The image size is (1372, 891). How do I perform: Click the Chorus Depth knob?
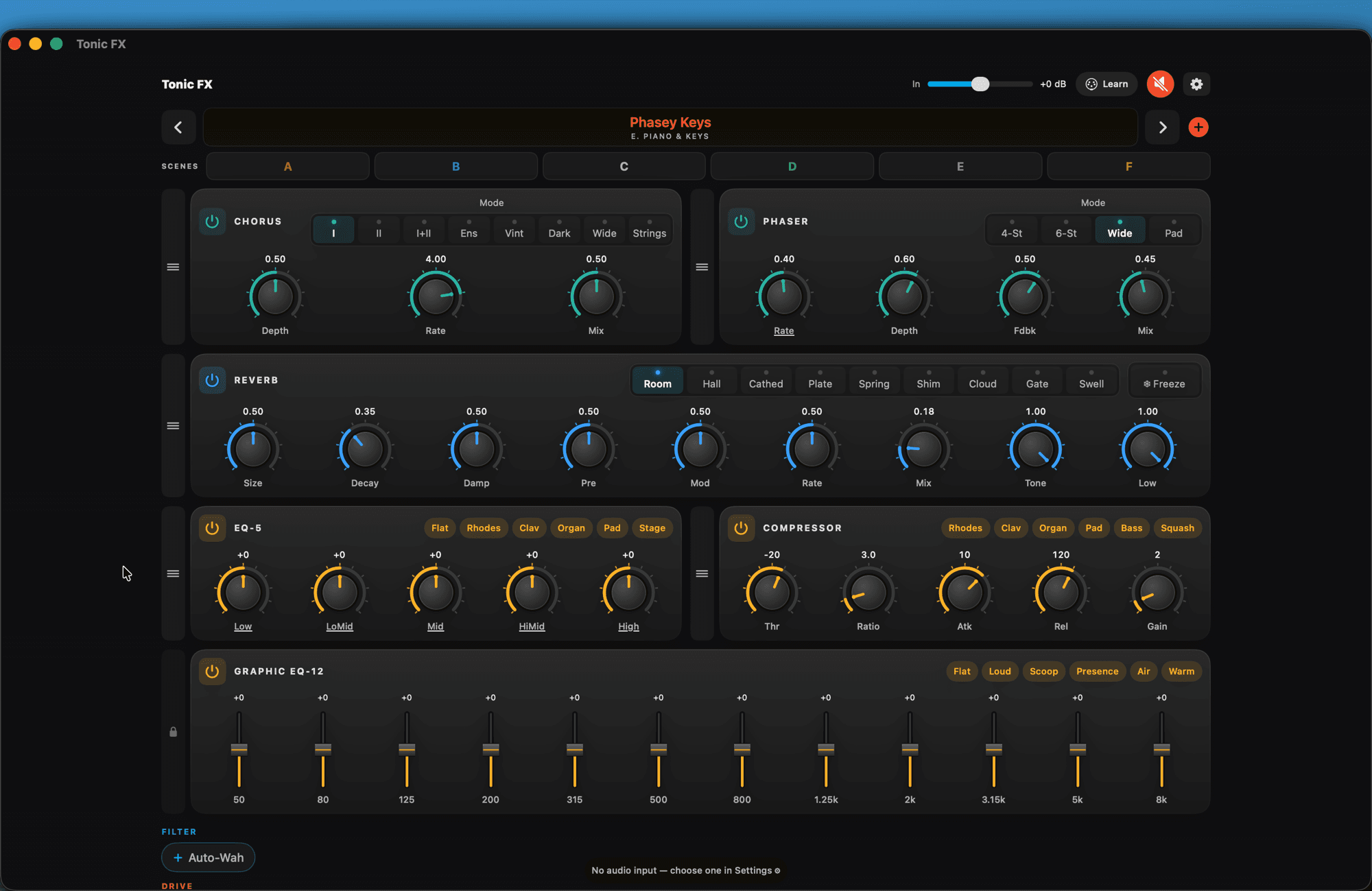pos(275,296)
